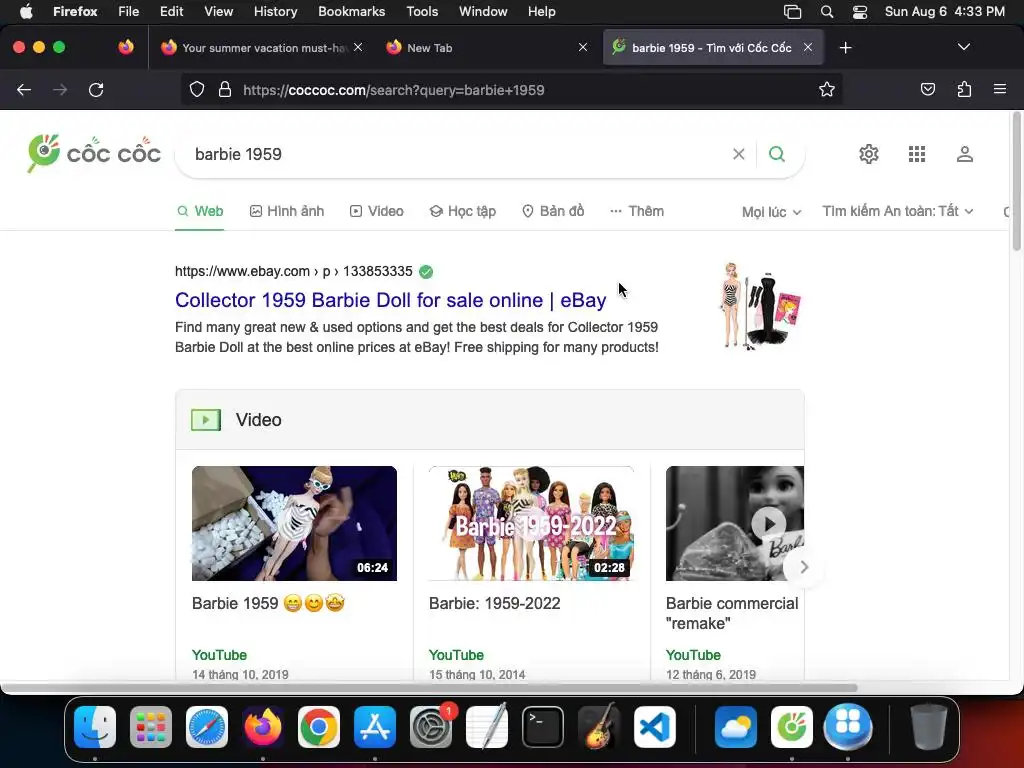Open the apps grid menu

(917, 154)
